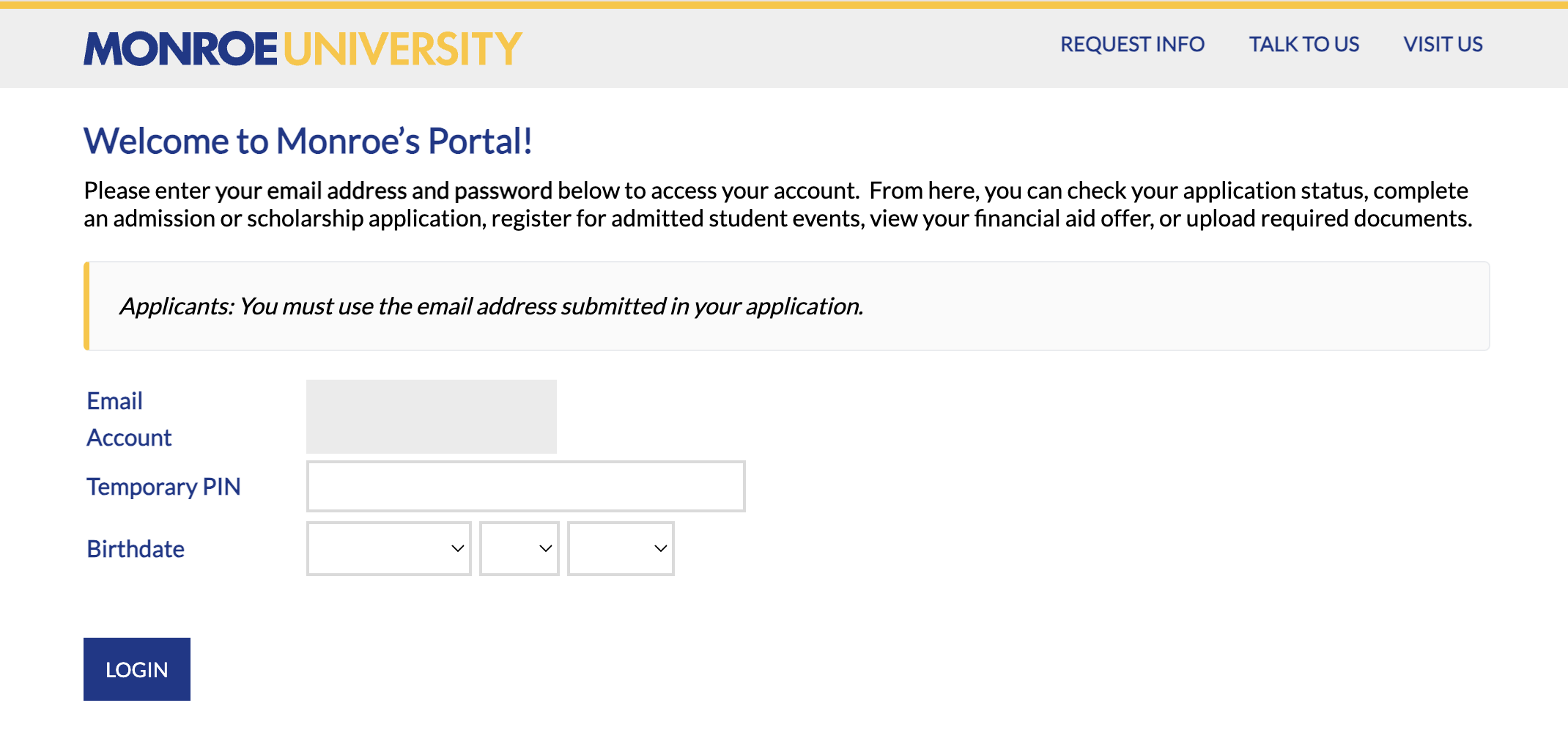Click the yellow UNIVERSITY word in logo
Viewport: 1568px width, 733px height.
(x=403, y=48)
